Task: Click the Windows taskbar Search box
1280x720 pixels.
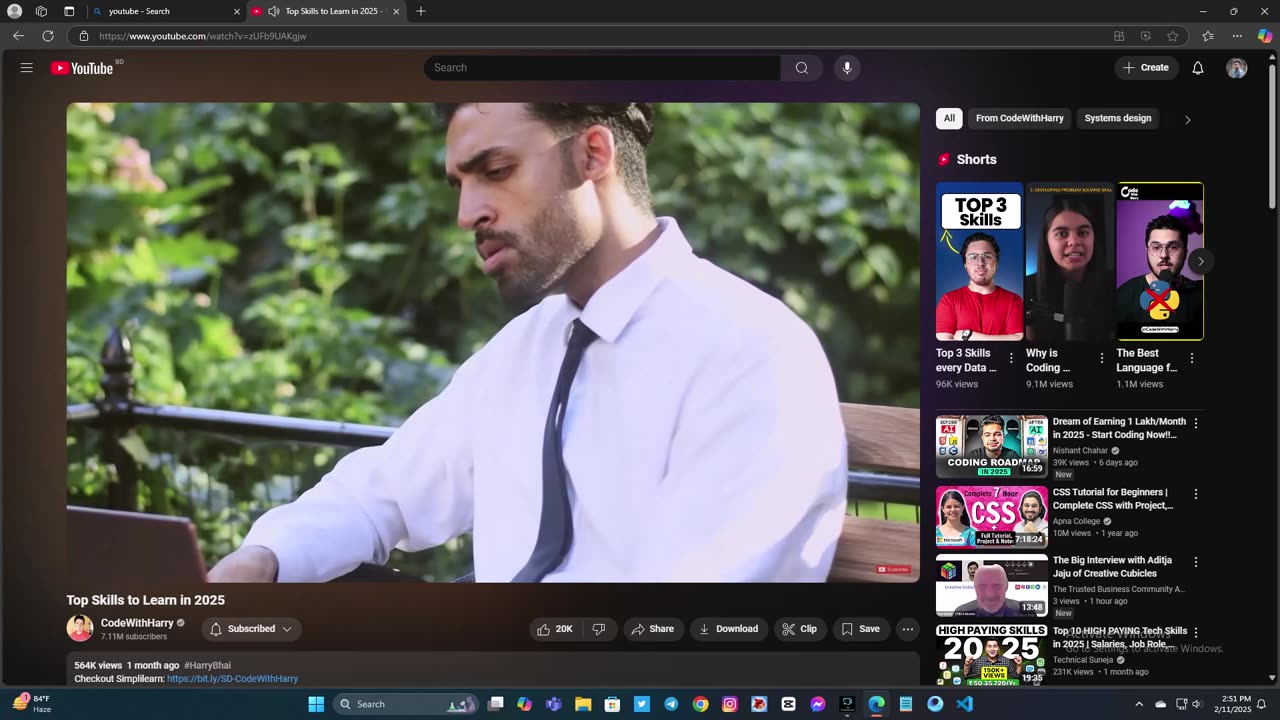Action: [x=405, y=704]
